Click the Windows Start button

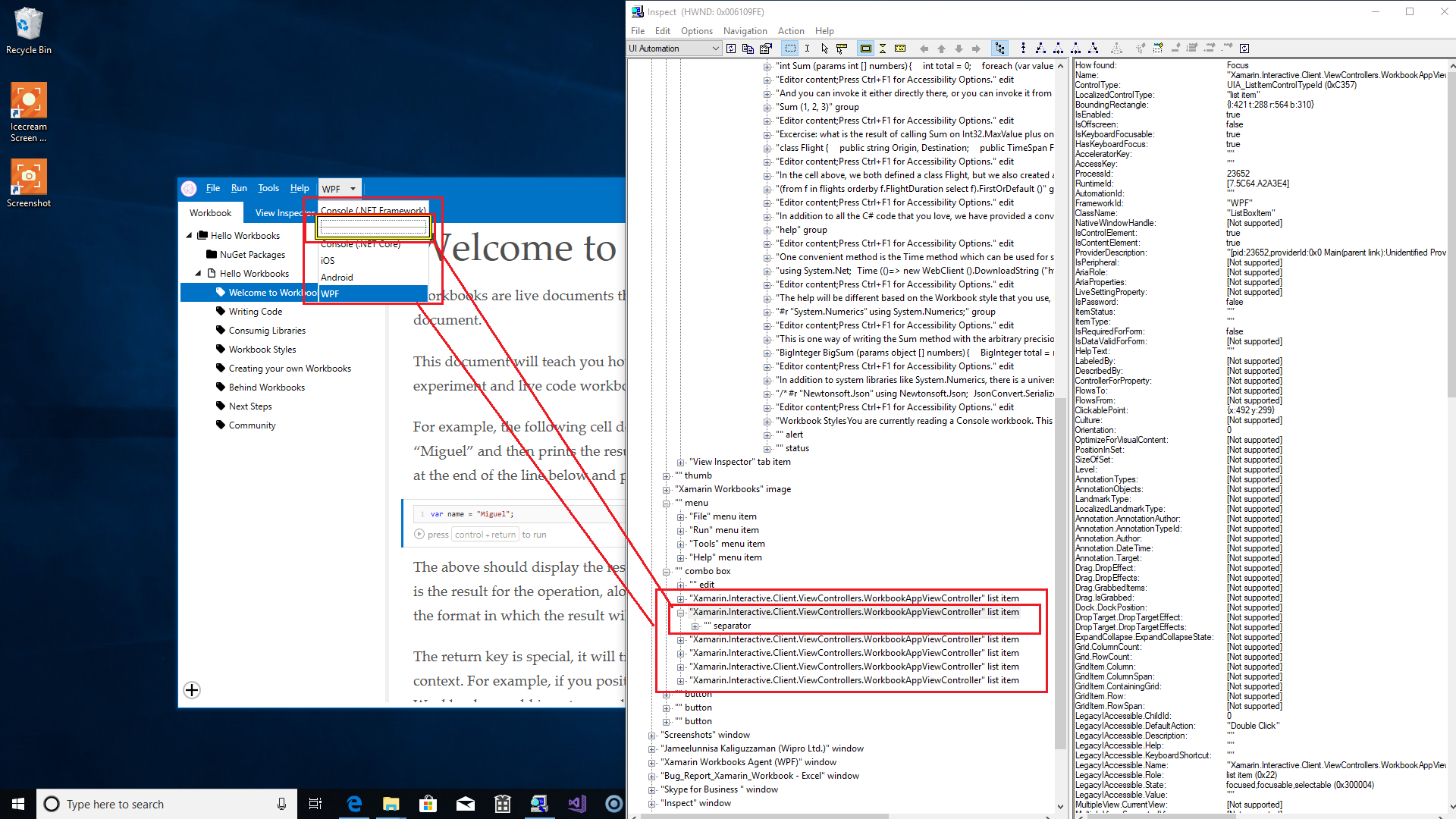pyautogui.click(x=17, y=804)
